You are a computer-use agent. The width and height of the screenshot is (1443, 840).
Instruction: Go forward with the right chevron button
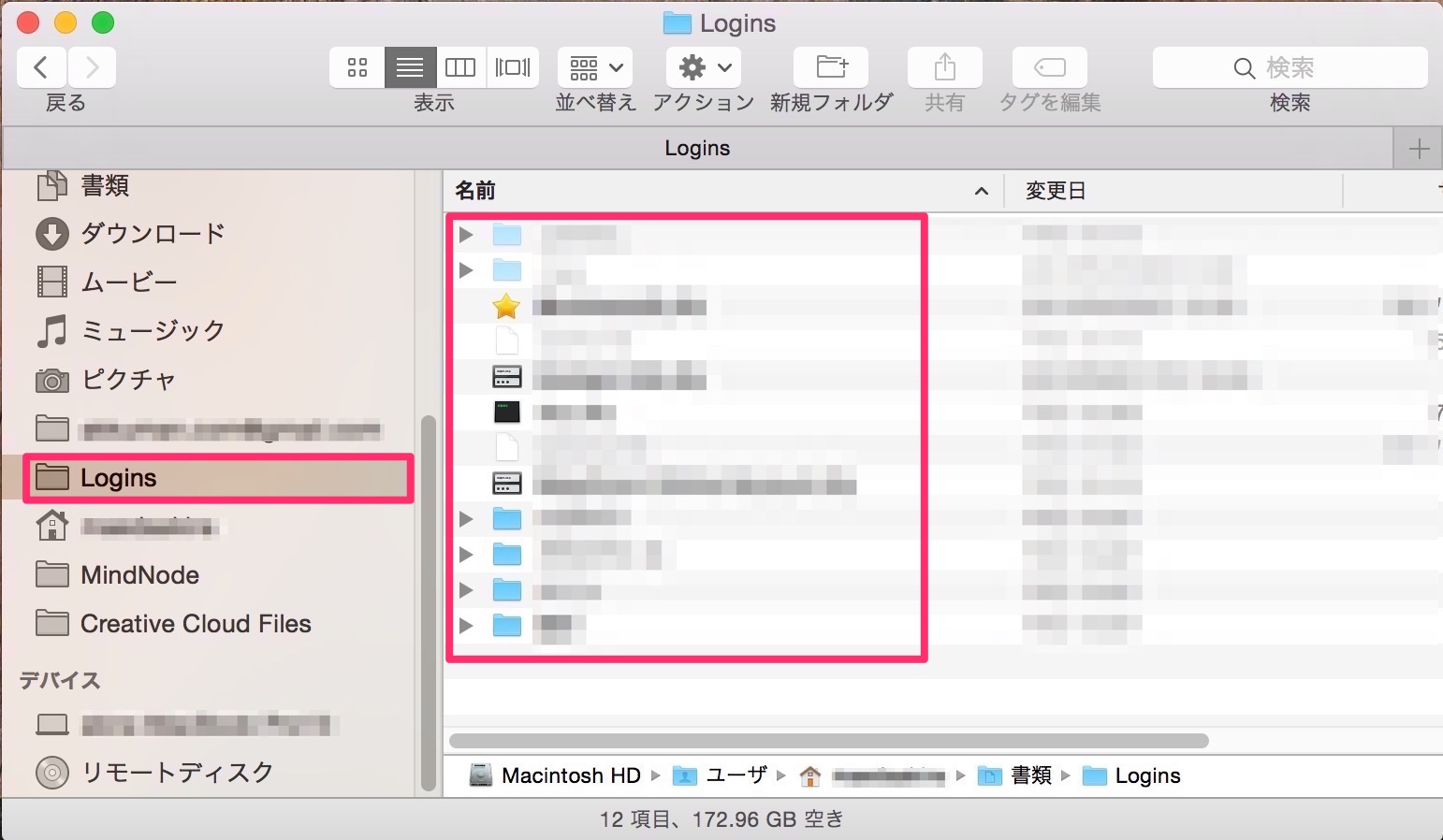[x=92, y=67]
